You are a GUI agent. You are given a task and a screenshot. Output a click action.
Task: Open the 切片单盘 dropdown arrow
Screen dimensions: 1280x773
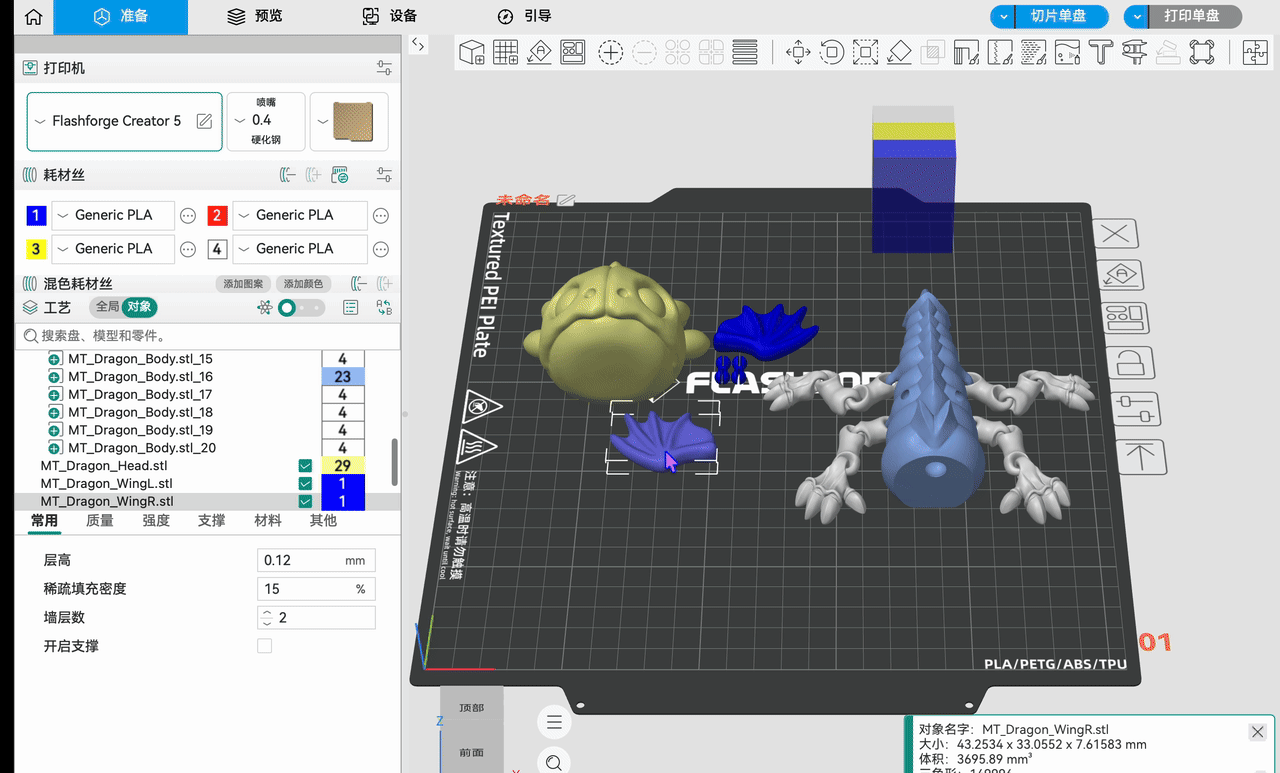1003,17
